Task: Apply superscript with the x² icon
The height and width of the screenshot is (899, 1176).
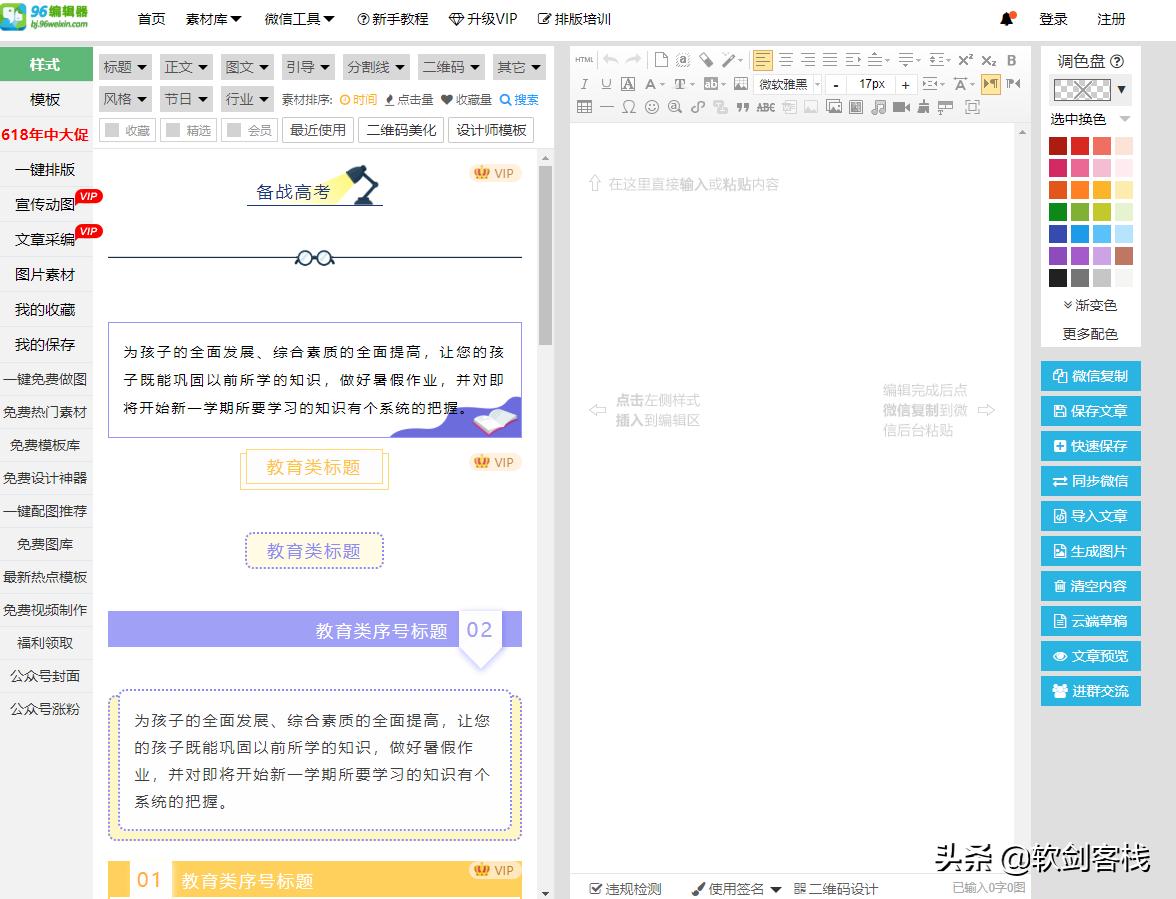Action: click(x=965, y=59)
